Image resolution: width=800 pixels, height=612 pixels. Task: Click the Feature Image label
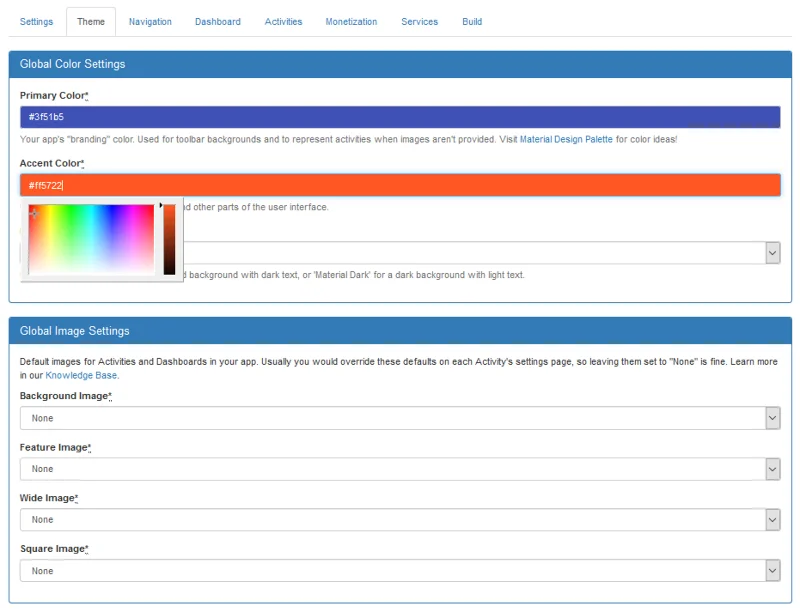click(55, 448)
